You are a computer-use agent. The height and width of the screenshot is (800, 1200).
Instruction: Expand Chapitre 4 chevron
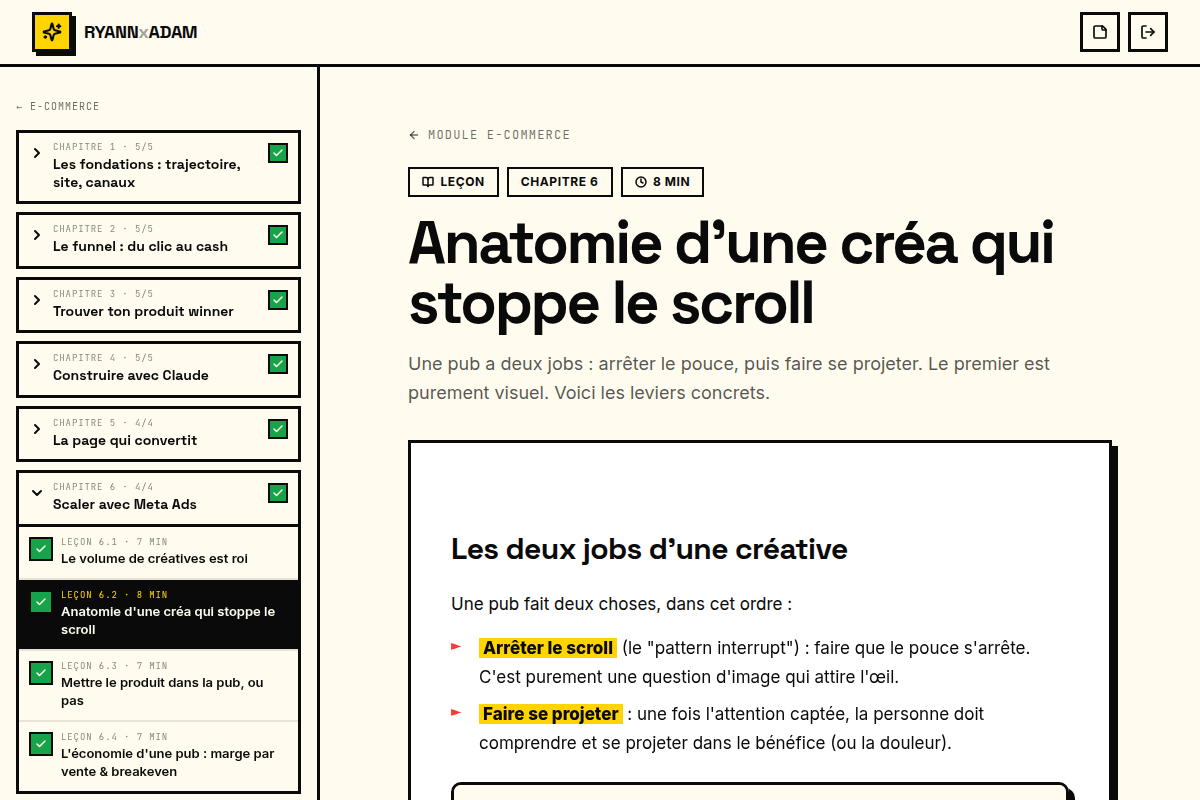coord(37,364)
